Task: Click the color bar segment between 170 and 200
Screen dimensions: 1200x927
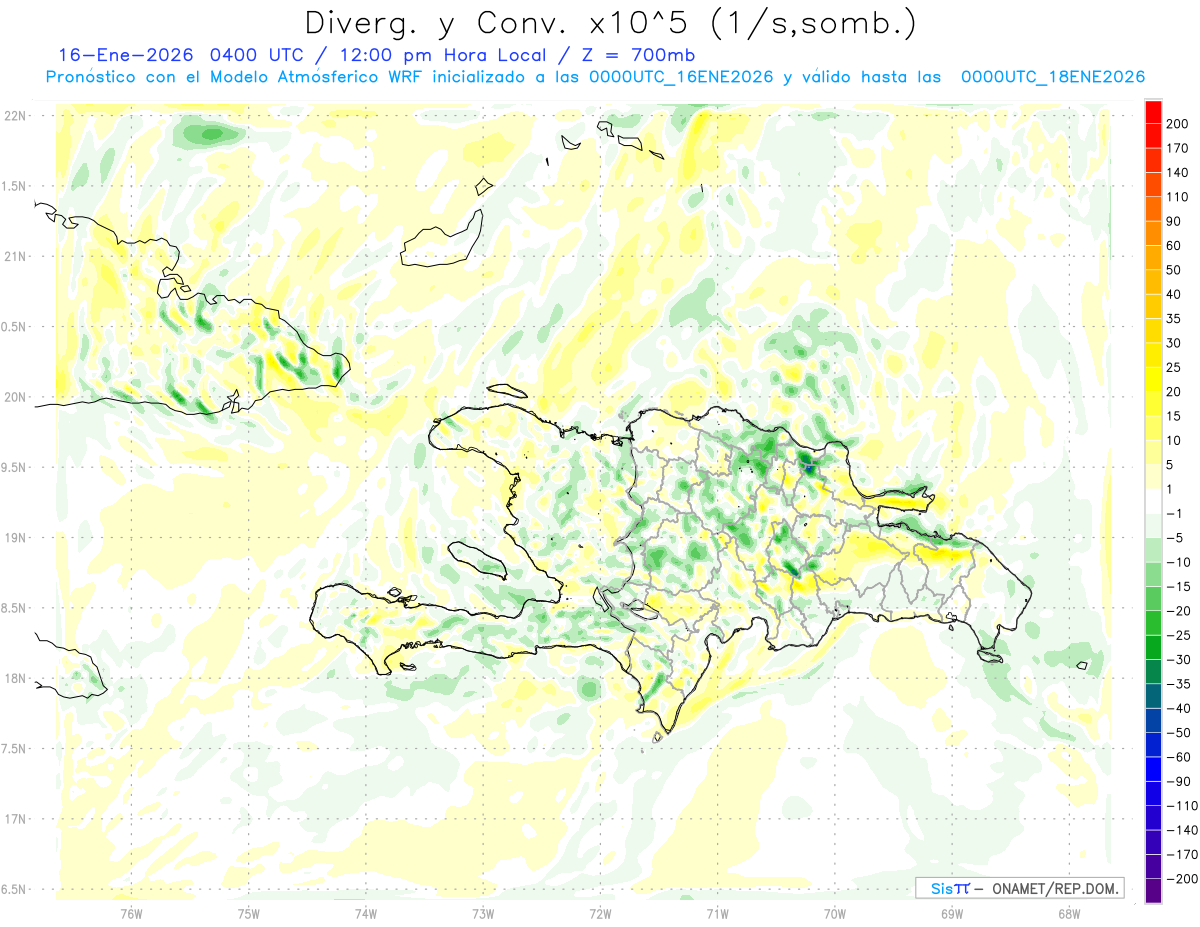Action: 1153,136
